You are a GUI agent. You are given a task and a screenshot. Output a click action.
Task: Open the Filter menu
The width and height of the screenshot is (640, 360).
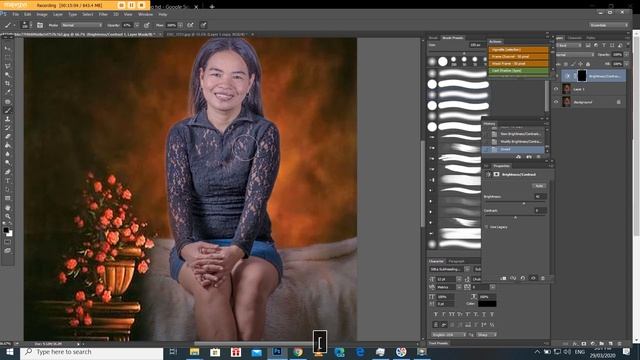click(103, 14)
